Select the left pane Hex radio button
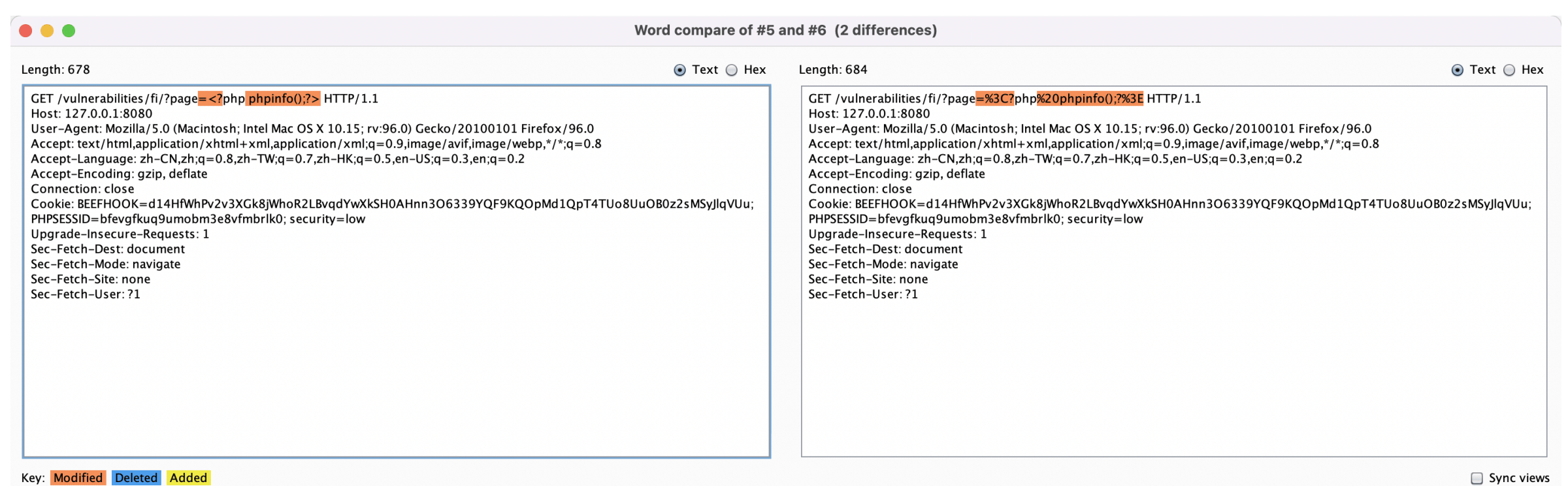 tap(732, 70)
